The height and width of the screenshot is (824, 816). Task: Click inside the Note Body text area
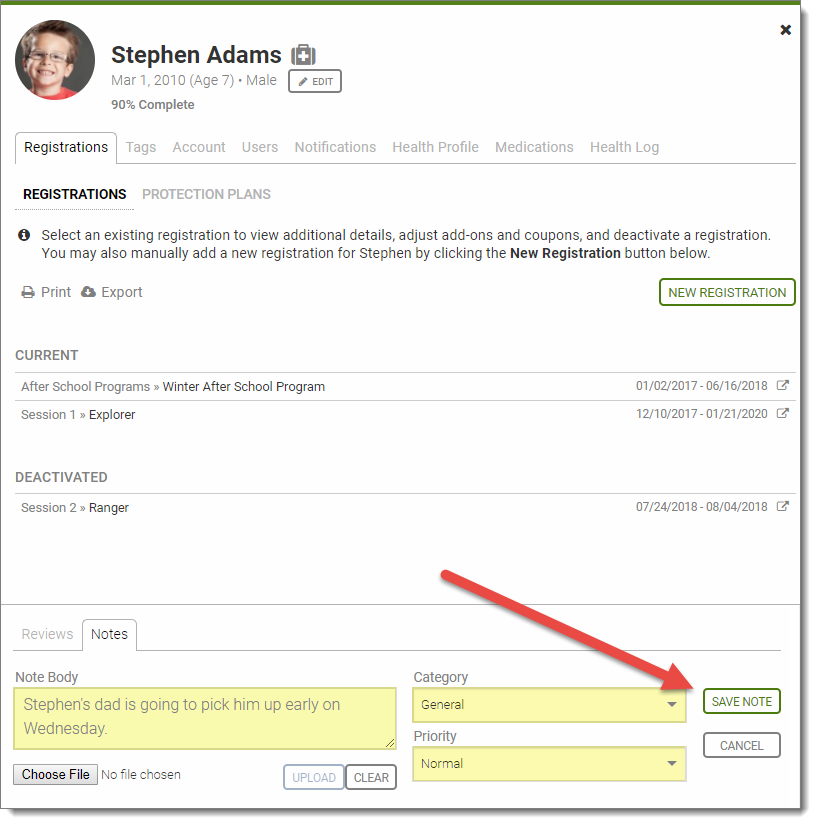(x=204, y=717)
